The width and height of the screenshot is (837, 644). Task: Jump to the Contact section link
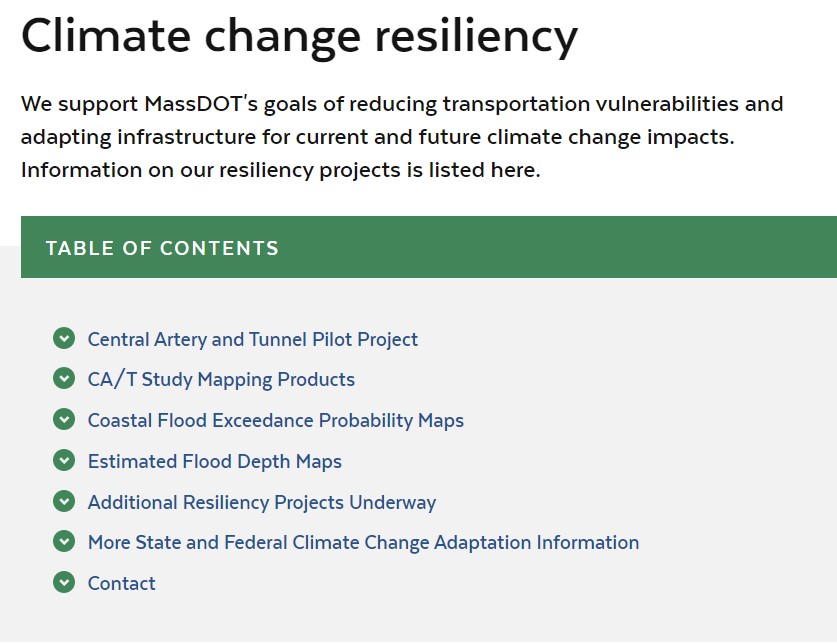click(121, 583)
